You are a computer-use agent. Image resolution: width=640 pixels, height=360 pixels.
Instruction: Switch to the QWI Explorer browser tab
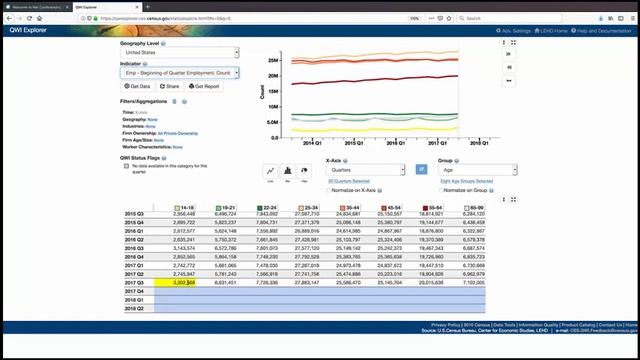107,7
